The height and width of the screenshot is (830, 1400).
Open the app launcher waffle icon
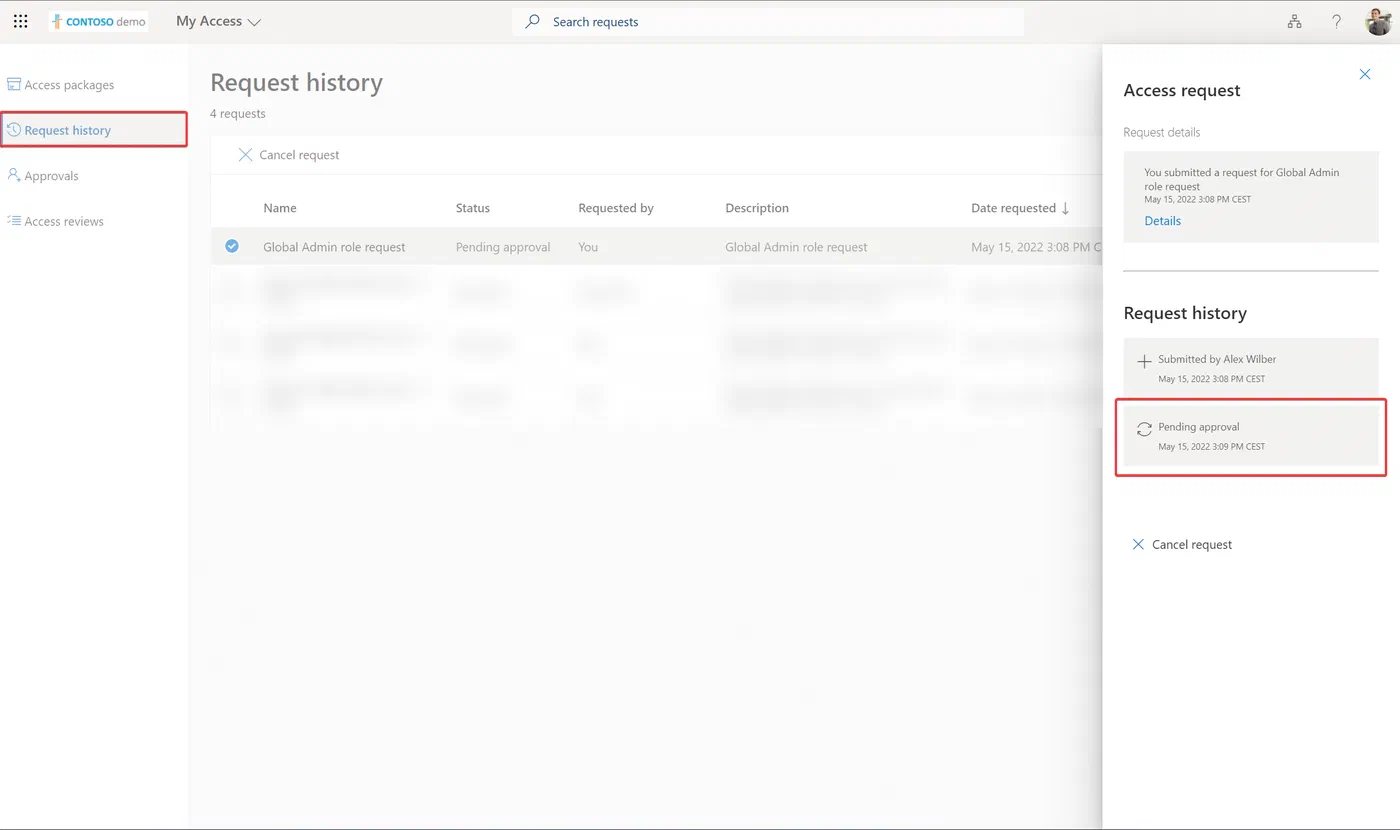(x=20, y=21)
